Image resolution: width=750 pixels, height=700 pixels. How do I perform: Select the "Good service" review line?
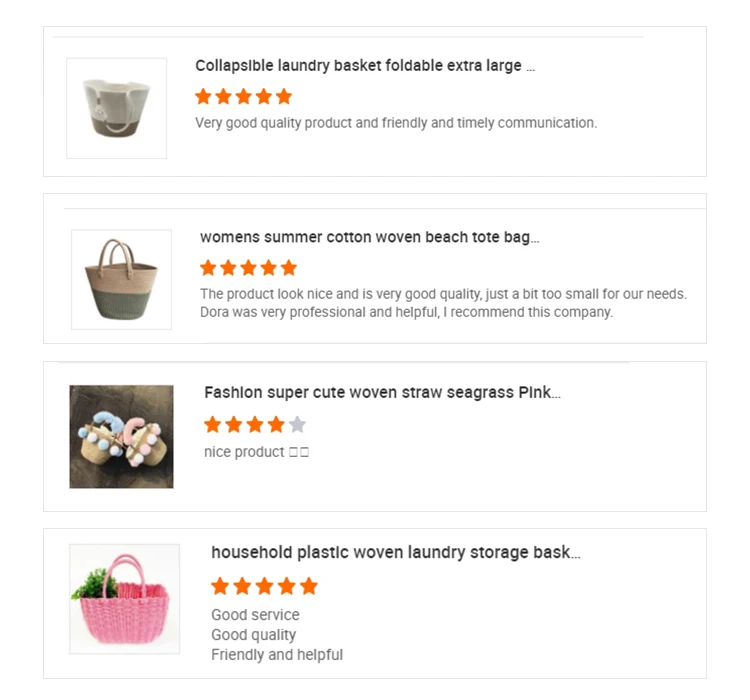point(255,615)
